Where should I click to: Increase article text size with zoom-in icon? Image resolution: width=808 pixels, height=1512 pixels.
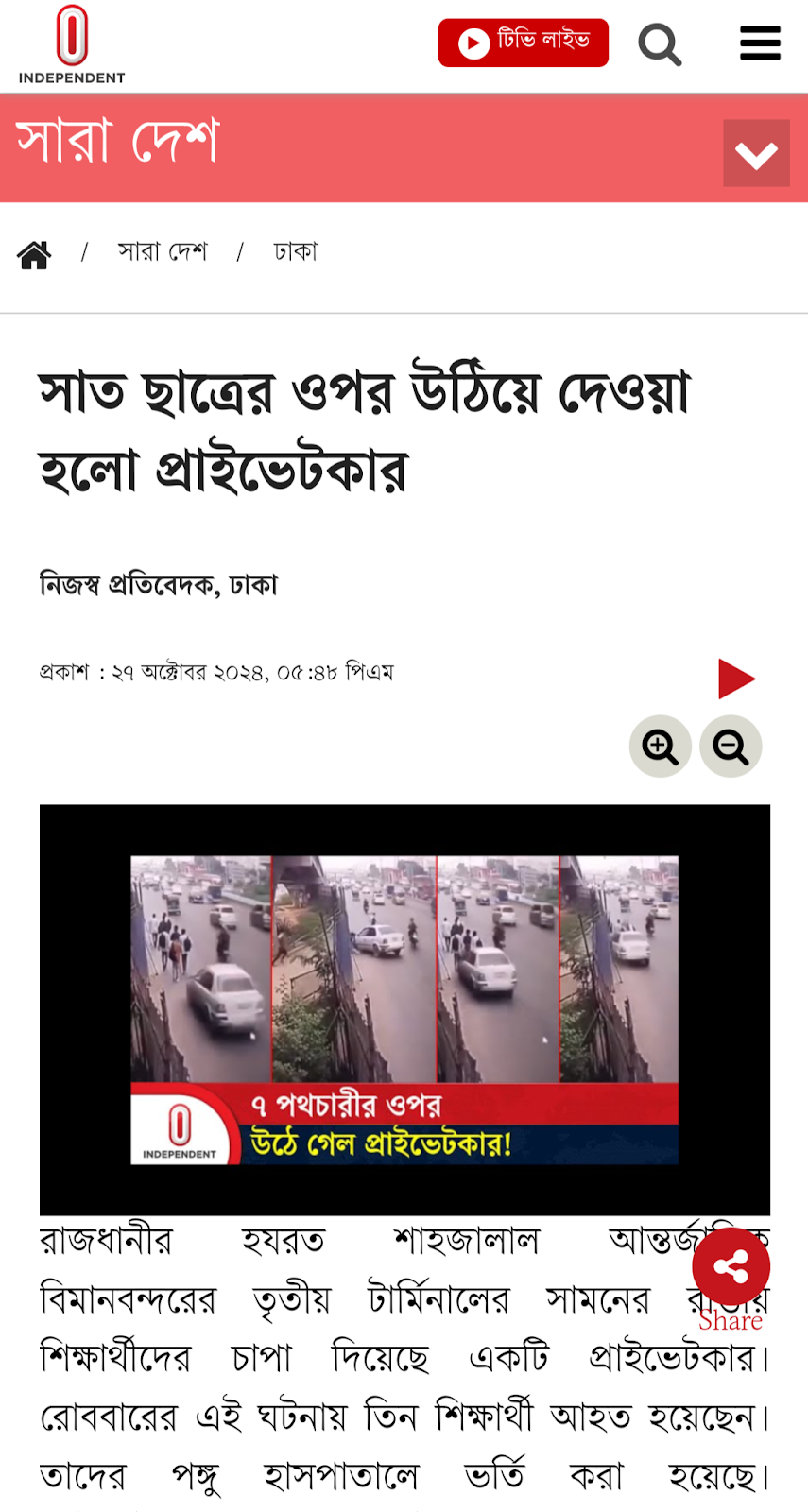(661, 747)
